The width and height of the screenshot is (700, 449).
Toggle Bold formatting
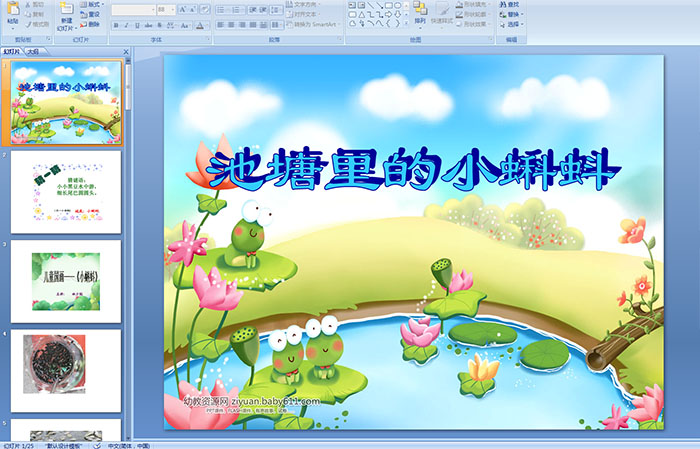116,25
